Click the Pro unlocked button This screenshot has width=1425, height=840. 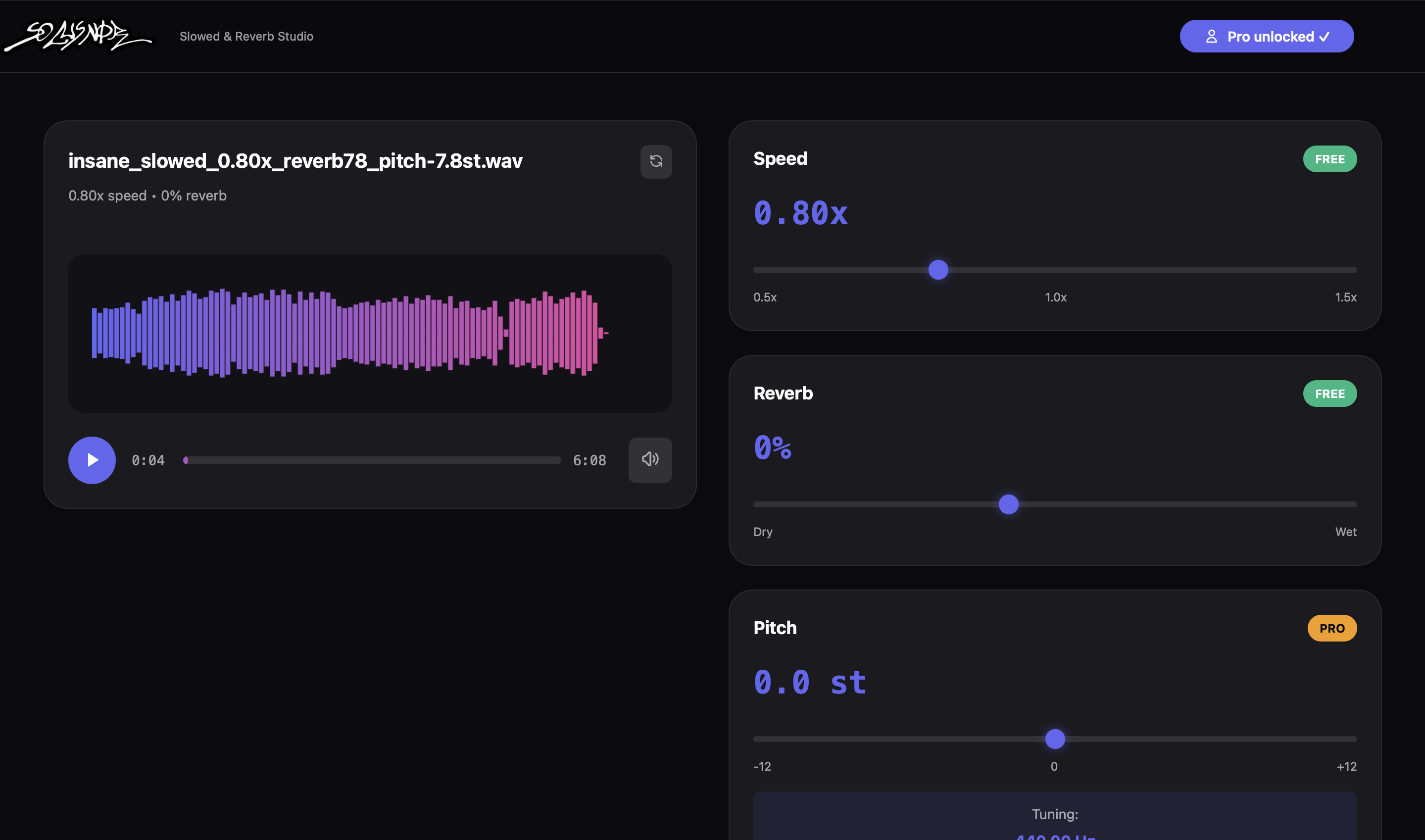click(x=1267, y=36)
